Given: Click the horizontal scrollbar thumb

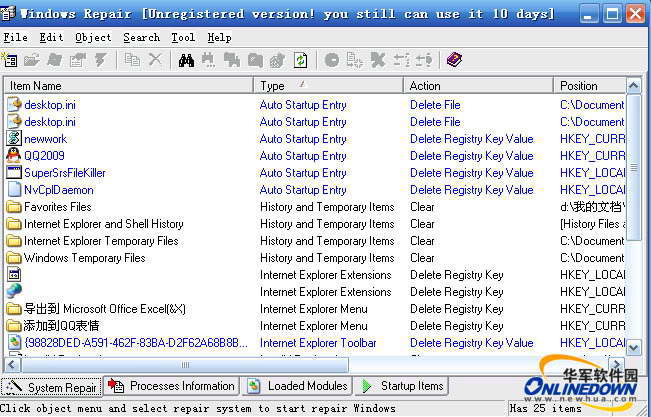Looking at the screenshot, I should pyautogui.click(x=185, y=365).
